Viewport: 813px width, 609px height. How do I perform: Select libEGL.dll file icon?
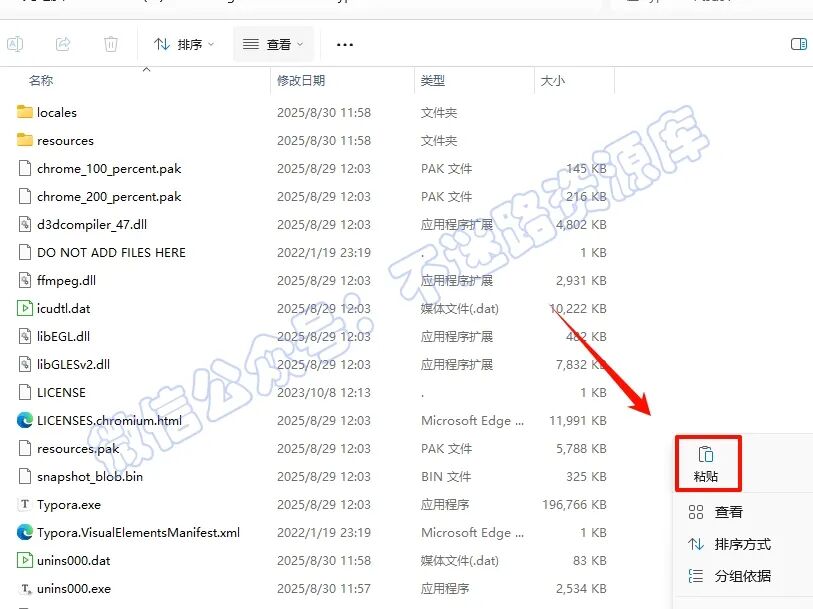pyautogui.click(x=24, y=336)
